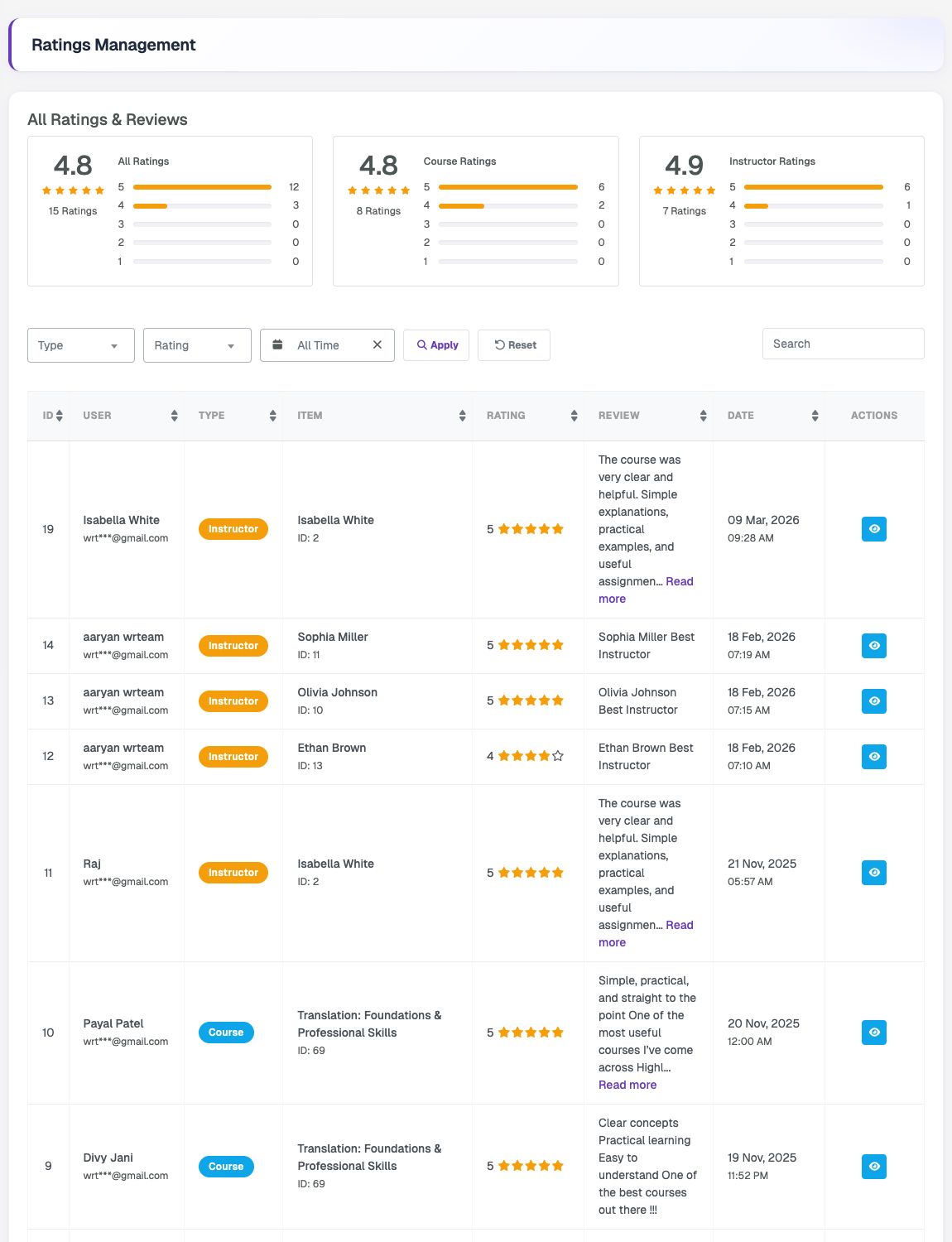This screenshot has width=952, height=1242.
Task: Click Instructor badge on row 12
Action: point(233,757)
